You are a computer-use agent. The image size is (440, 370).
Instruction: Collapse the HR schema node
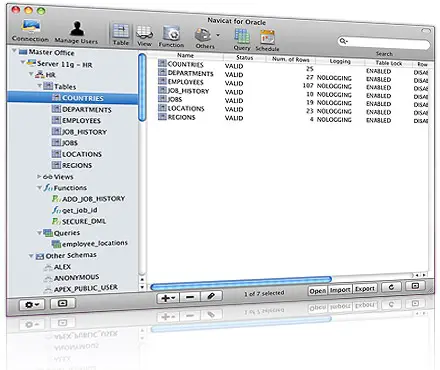click(x=31, y=74)
